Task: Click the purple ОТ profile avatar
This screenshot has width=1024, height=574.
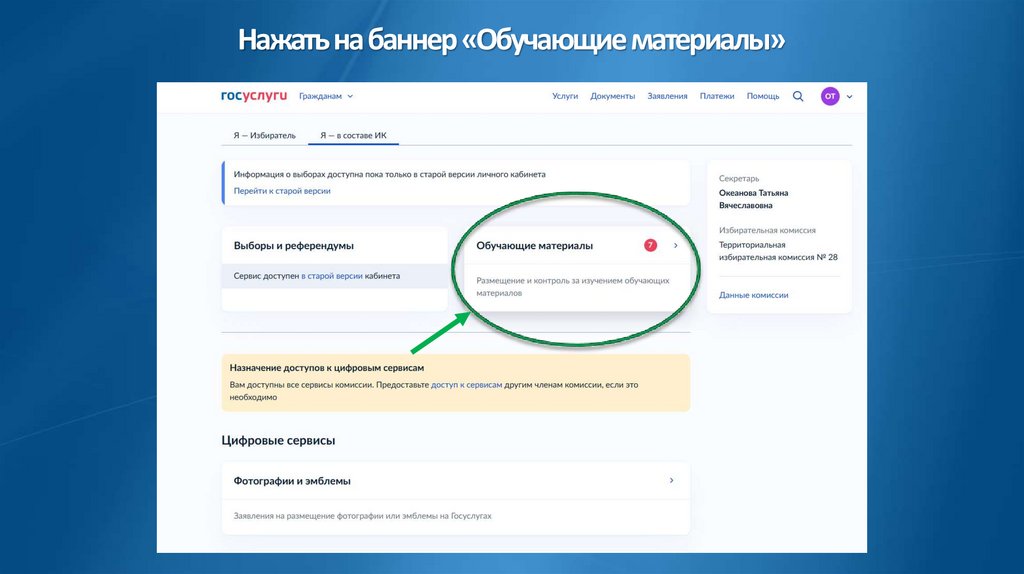Action: [830, 96]
